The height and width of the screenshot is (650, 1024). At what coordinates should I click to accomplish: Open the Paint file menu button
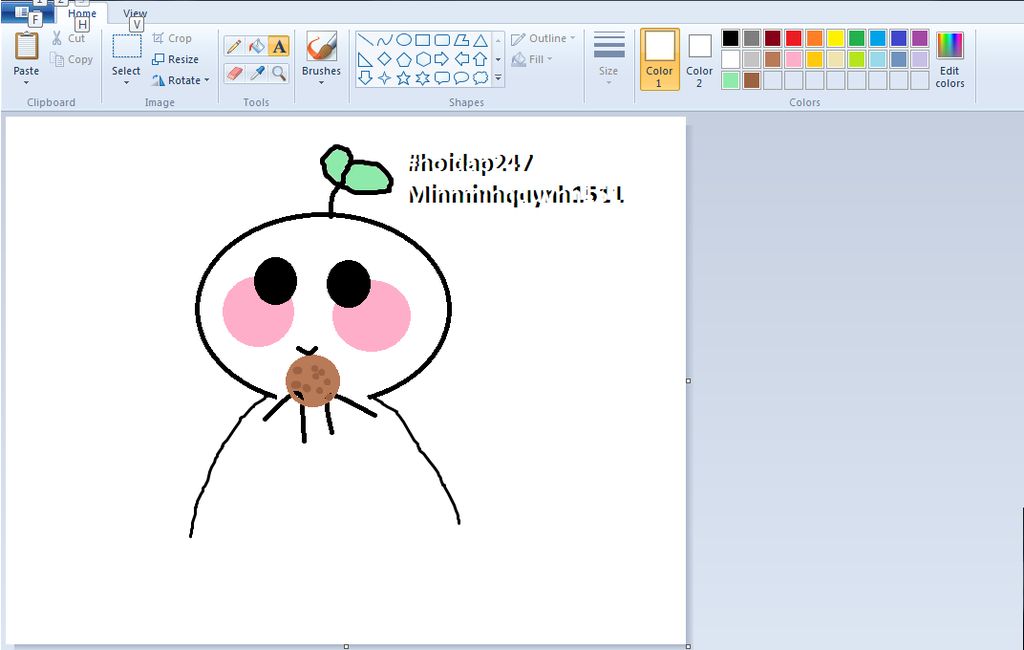click(27, 12)
